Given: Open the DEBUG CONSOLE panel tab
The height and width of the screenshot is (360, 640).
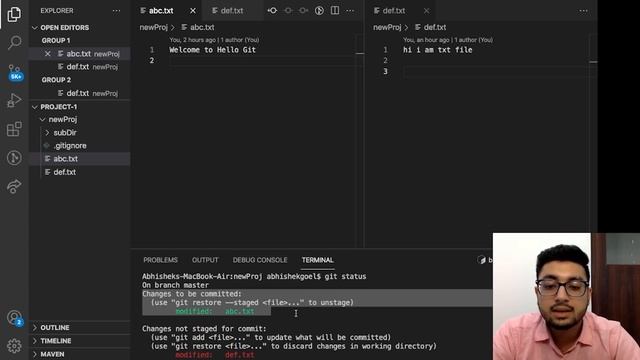Looking at the screenshot, I should tap(260, 260).
